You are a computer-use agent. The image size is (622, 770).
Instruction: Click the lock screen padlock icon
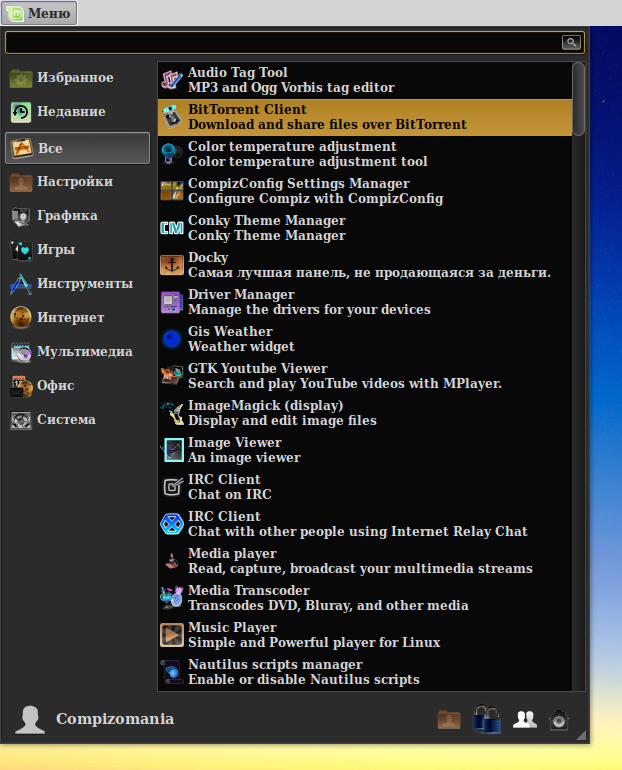click(486, 719)
